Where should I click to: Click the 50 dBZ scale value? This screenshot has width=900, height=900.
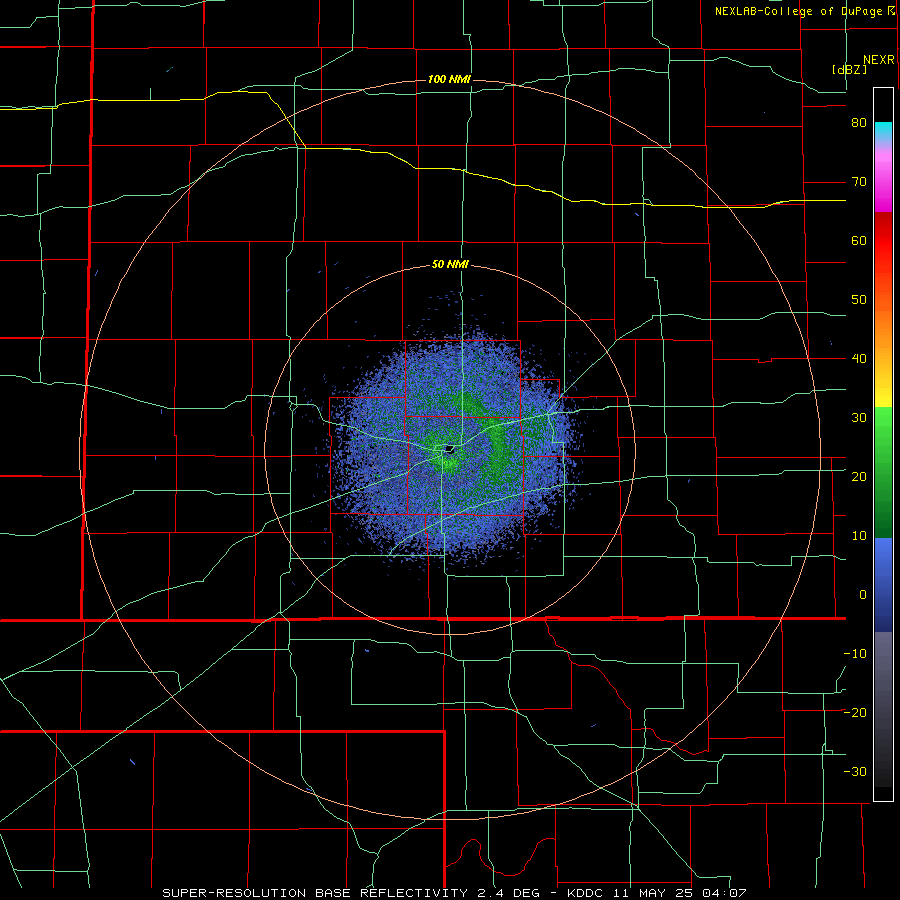click(859, 300)
